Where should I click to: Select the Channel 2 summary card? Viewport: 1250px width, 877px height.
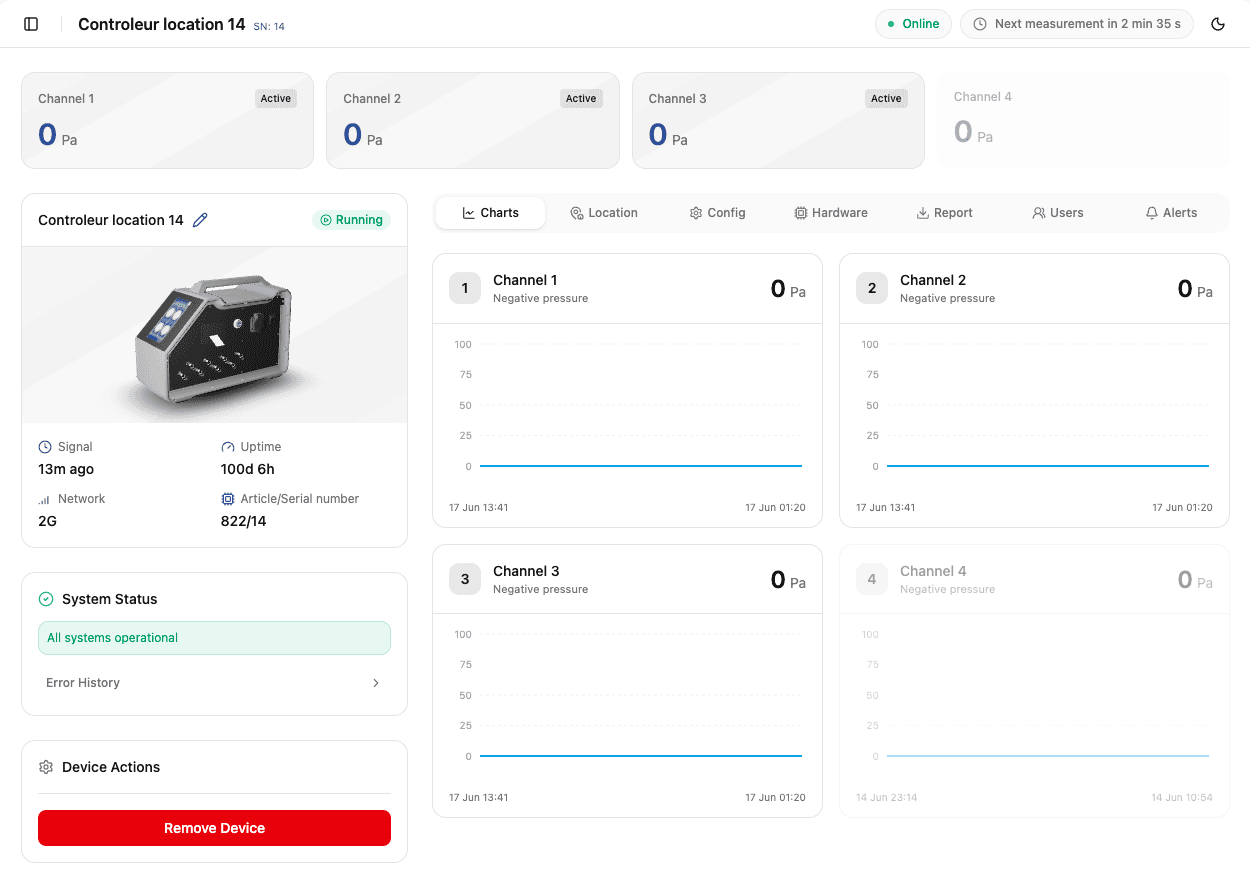tap(472, 120)
